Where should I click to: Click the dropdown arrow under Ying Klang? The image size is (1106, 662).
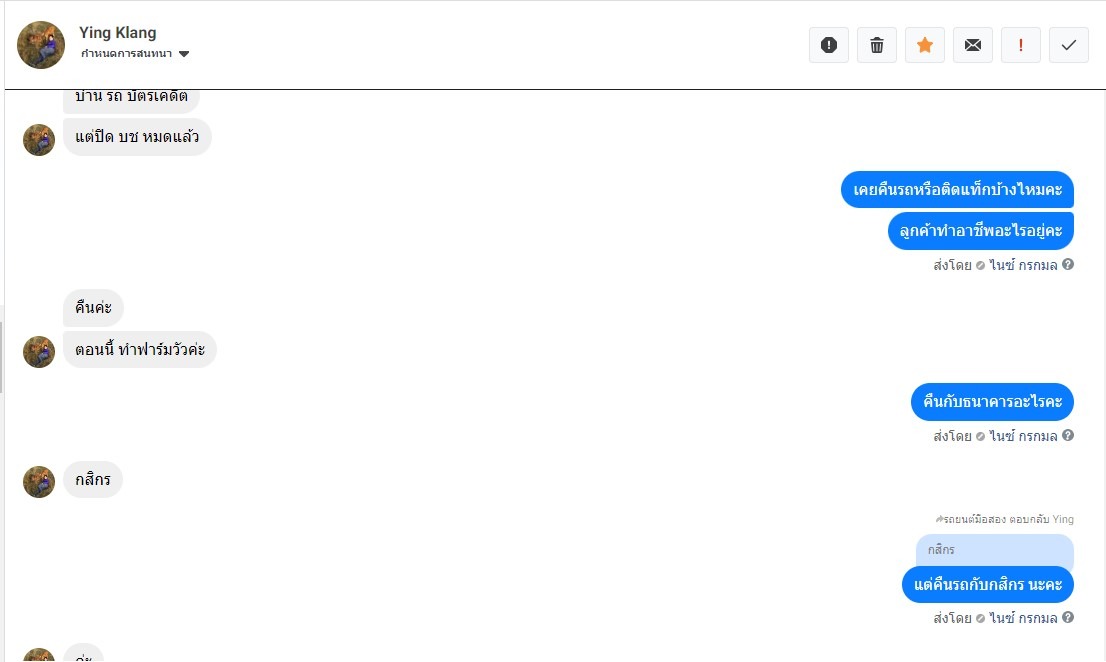184,54
